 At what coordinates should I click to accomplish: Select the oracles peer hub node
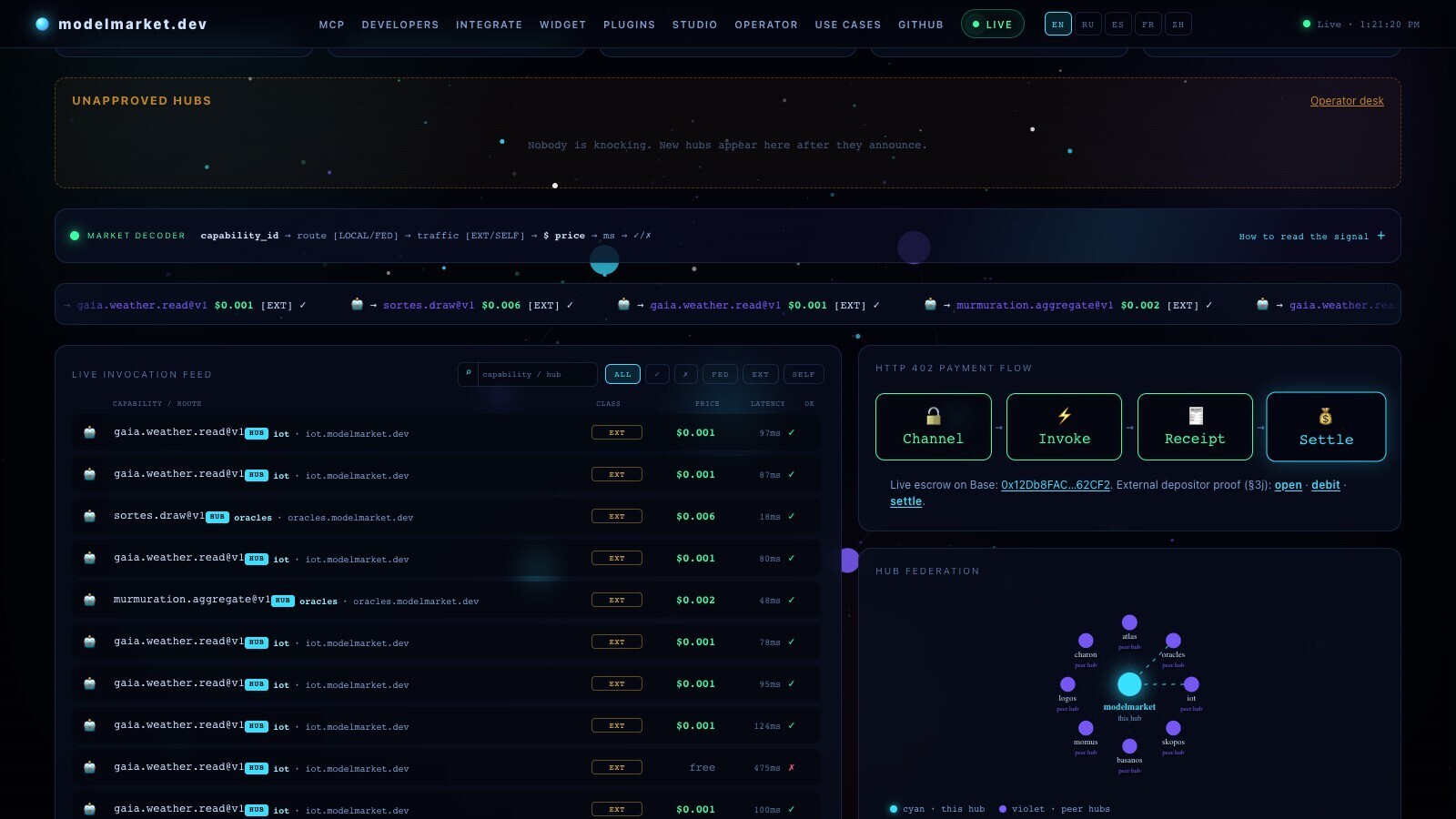click(x=1173, y=641)
